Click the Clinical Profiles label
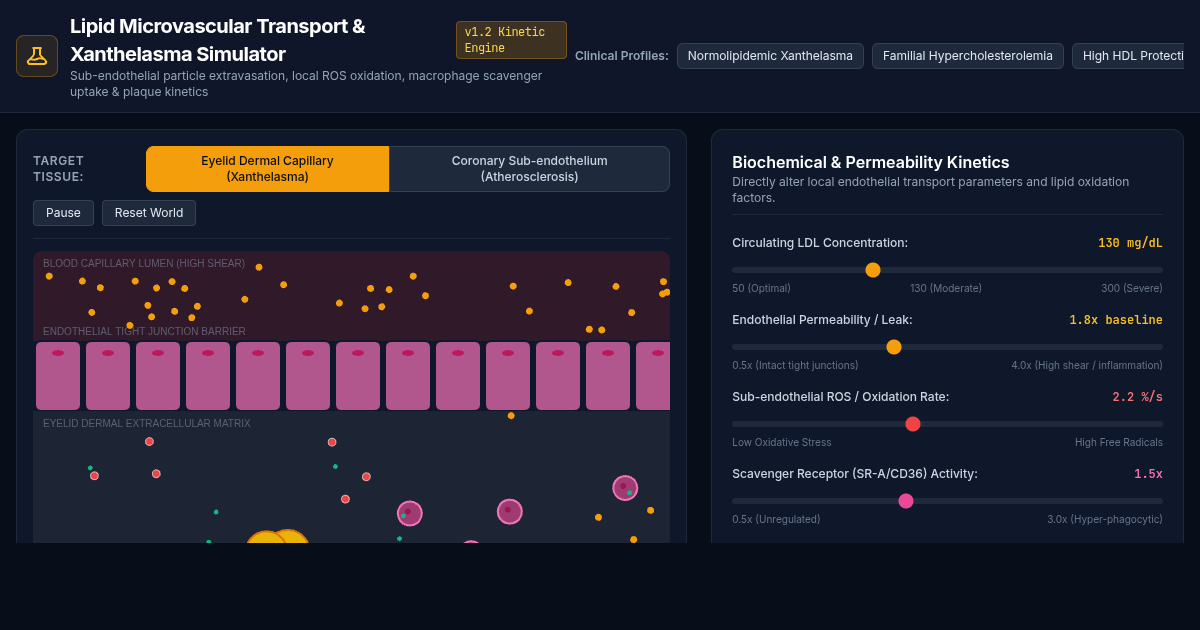Image resolution: width=1200 pixels, height=630 pixels. pos(622,56)
